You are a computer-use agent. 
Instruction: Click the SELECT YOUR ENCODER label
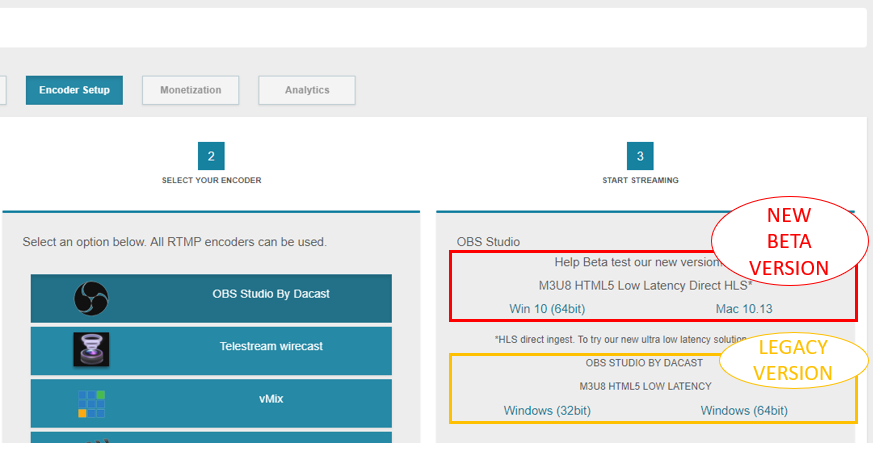coord(212,180)
